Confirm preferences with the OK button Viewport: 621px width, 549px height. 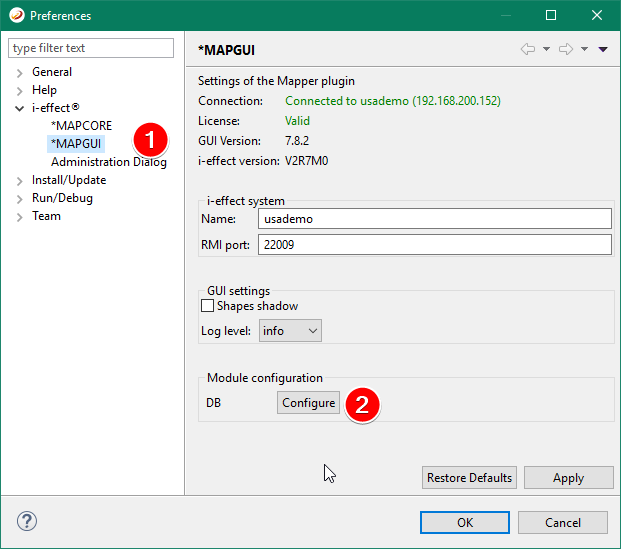(465, 522)
